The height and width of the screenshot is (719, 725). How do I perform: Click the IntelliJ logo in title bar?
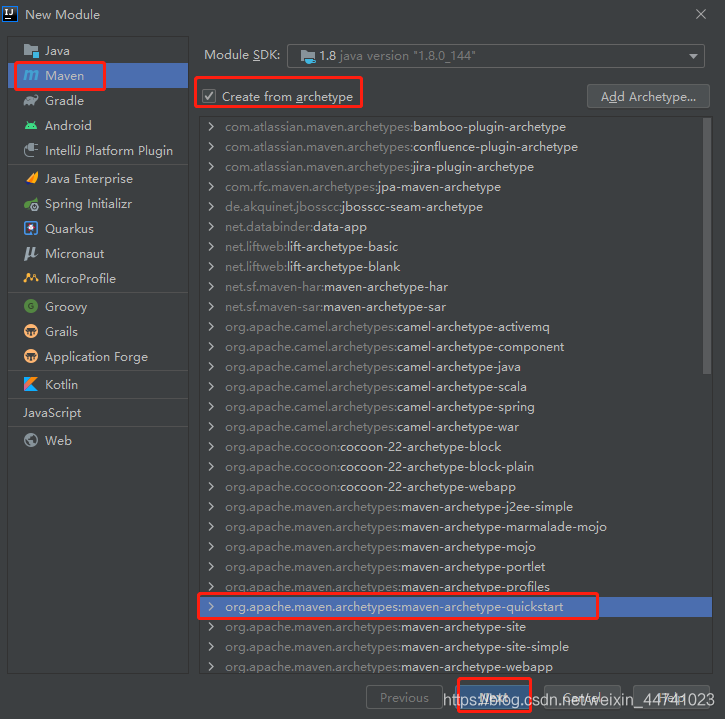10,14
